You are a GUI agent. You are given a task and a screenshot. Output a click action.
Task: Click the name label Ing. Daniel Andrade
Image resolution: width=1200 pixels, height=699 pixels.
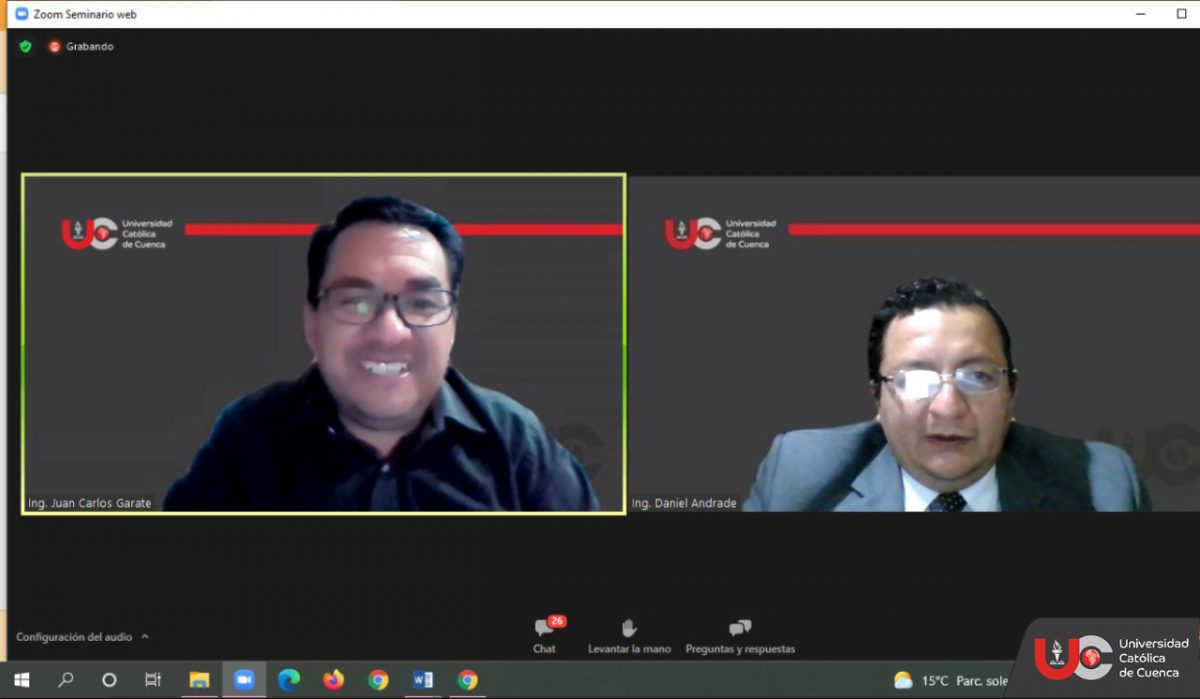684,503
